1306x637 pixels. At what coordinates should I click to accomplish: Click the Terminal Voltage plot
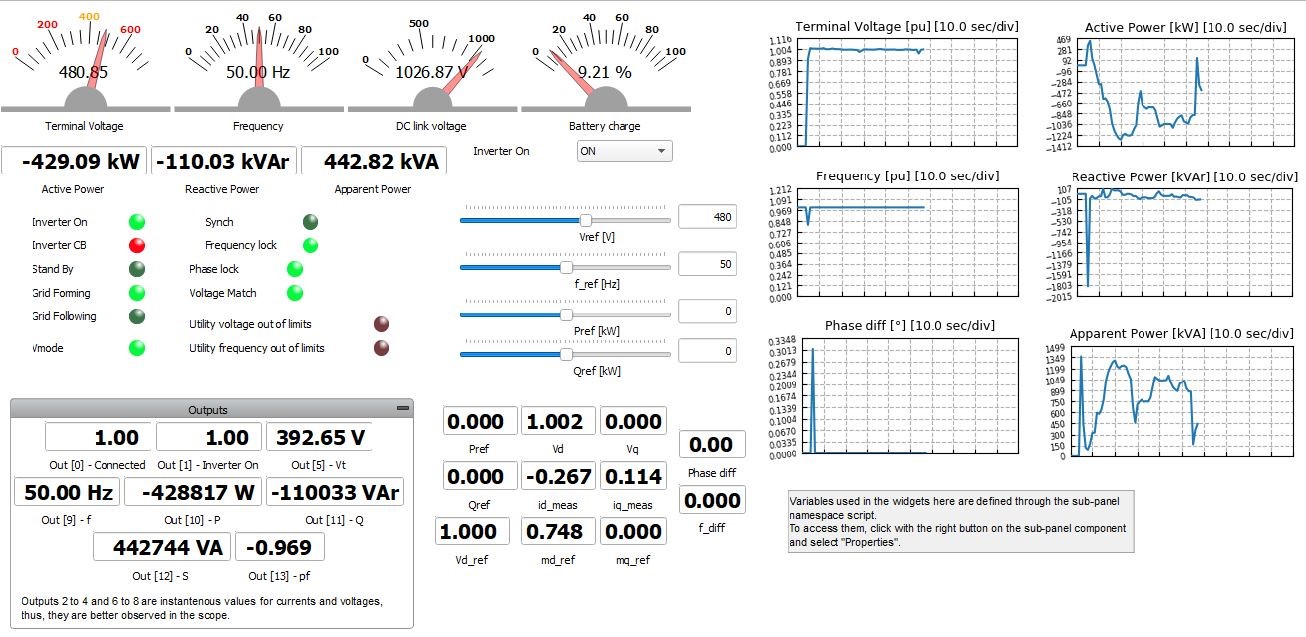pyautogui.click(x=904, y=92)
